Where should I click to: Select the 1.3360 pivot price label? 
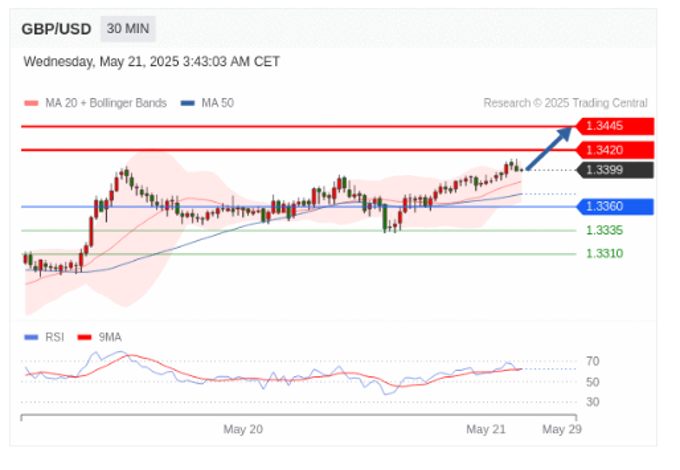click(615, 206)
